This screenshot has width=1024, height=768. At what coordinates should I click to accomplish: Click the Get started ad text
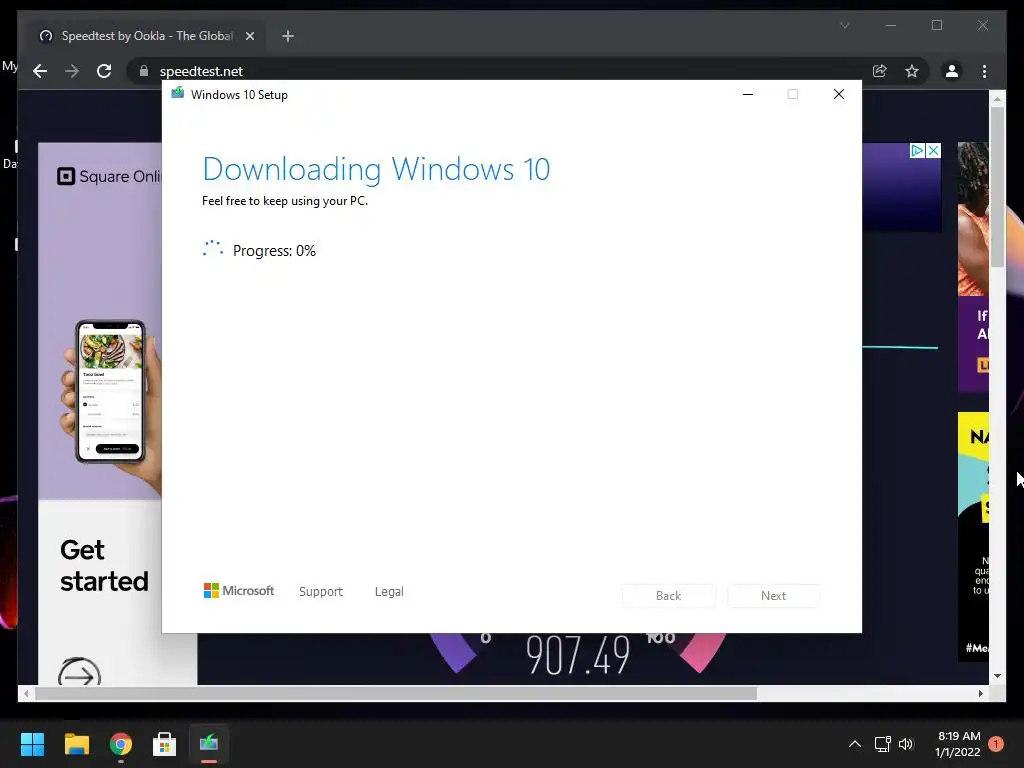tap(104, 566)
